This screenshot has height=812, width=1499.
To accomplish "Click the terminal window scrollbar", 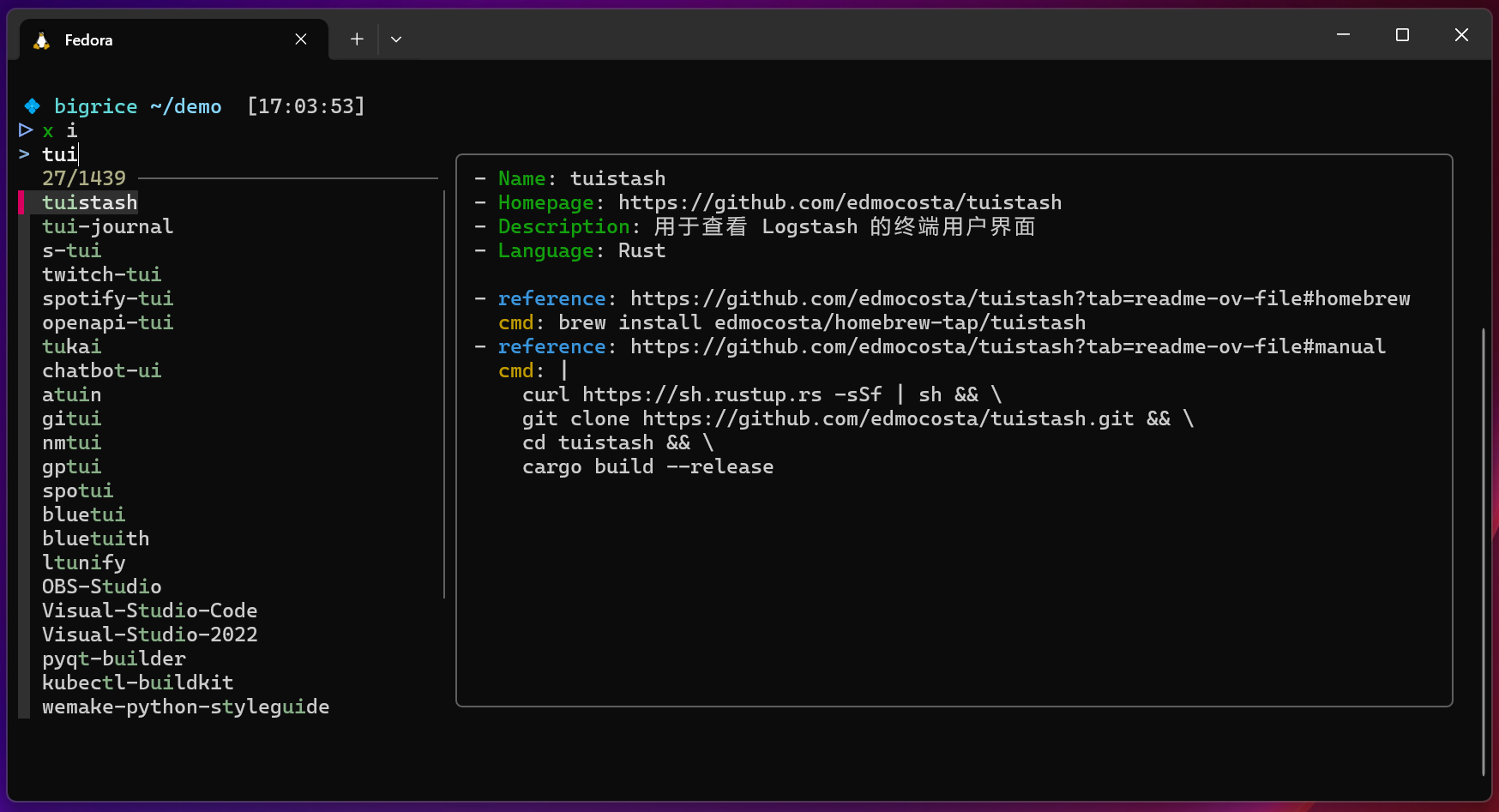I will [x=1484, y=552].
